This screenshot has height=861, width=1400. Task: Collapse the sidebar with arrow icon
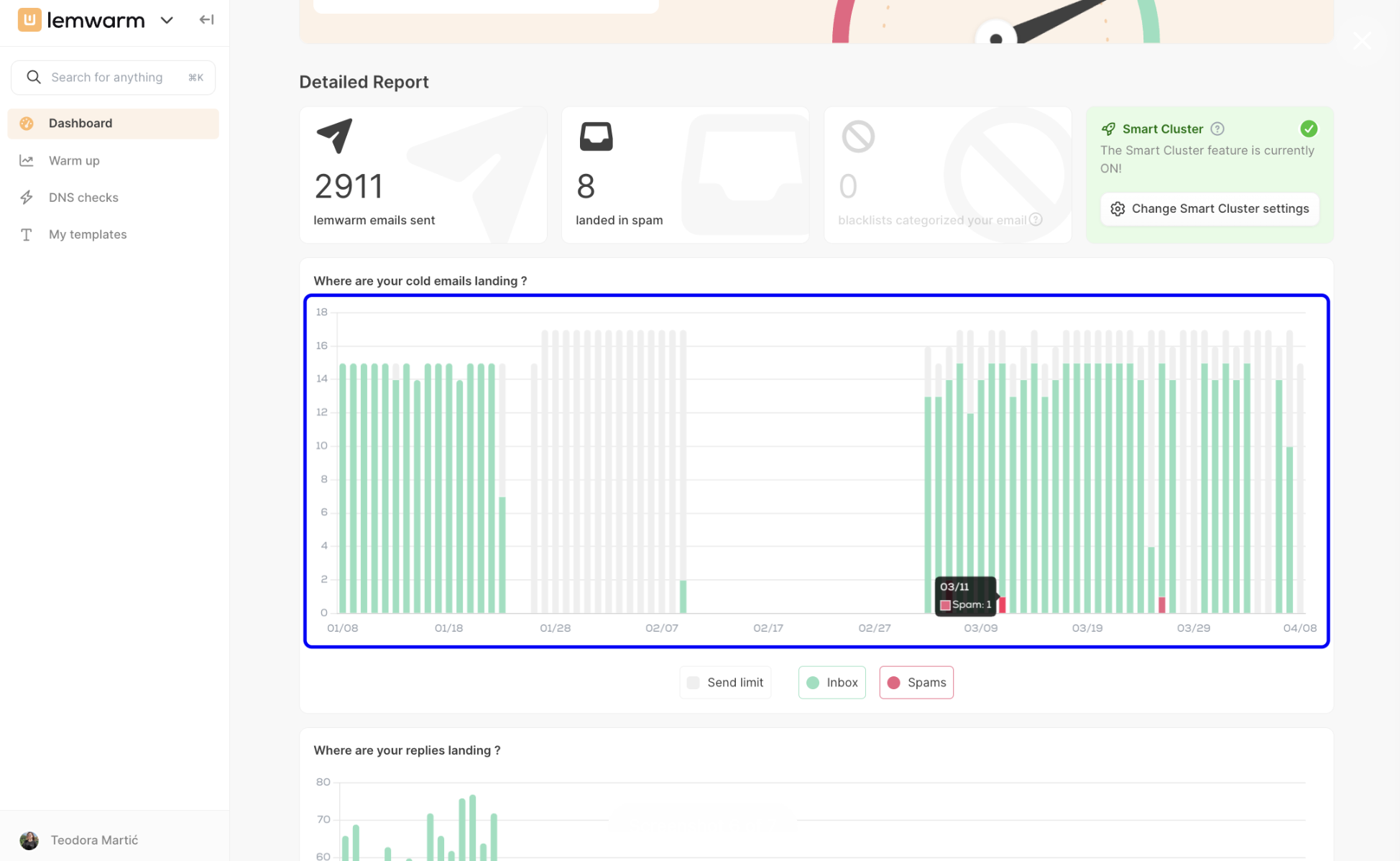206,19
